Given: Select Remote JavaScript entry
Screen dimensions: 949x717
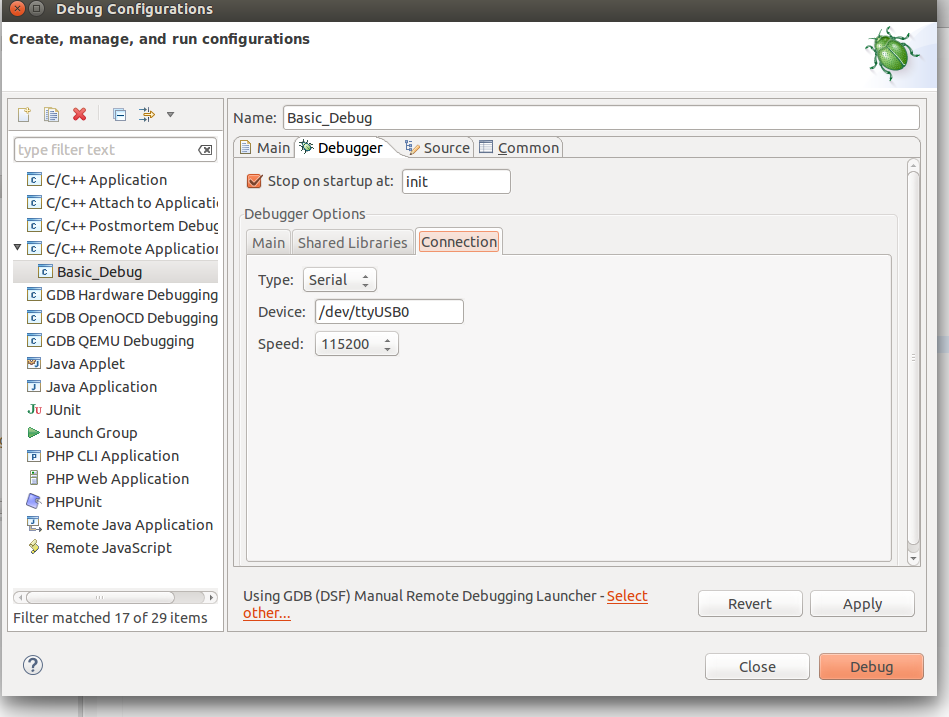Looking at the screenshot, I should coord(109,548).
